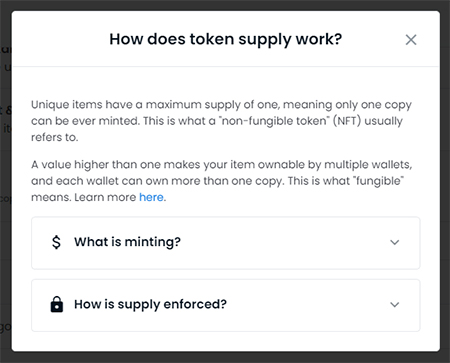Click the padlock supply enforcement icon
The image size is (450, 363).
(57, 304)
